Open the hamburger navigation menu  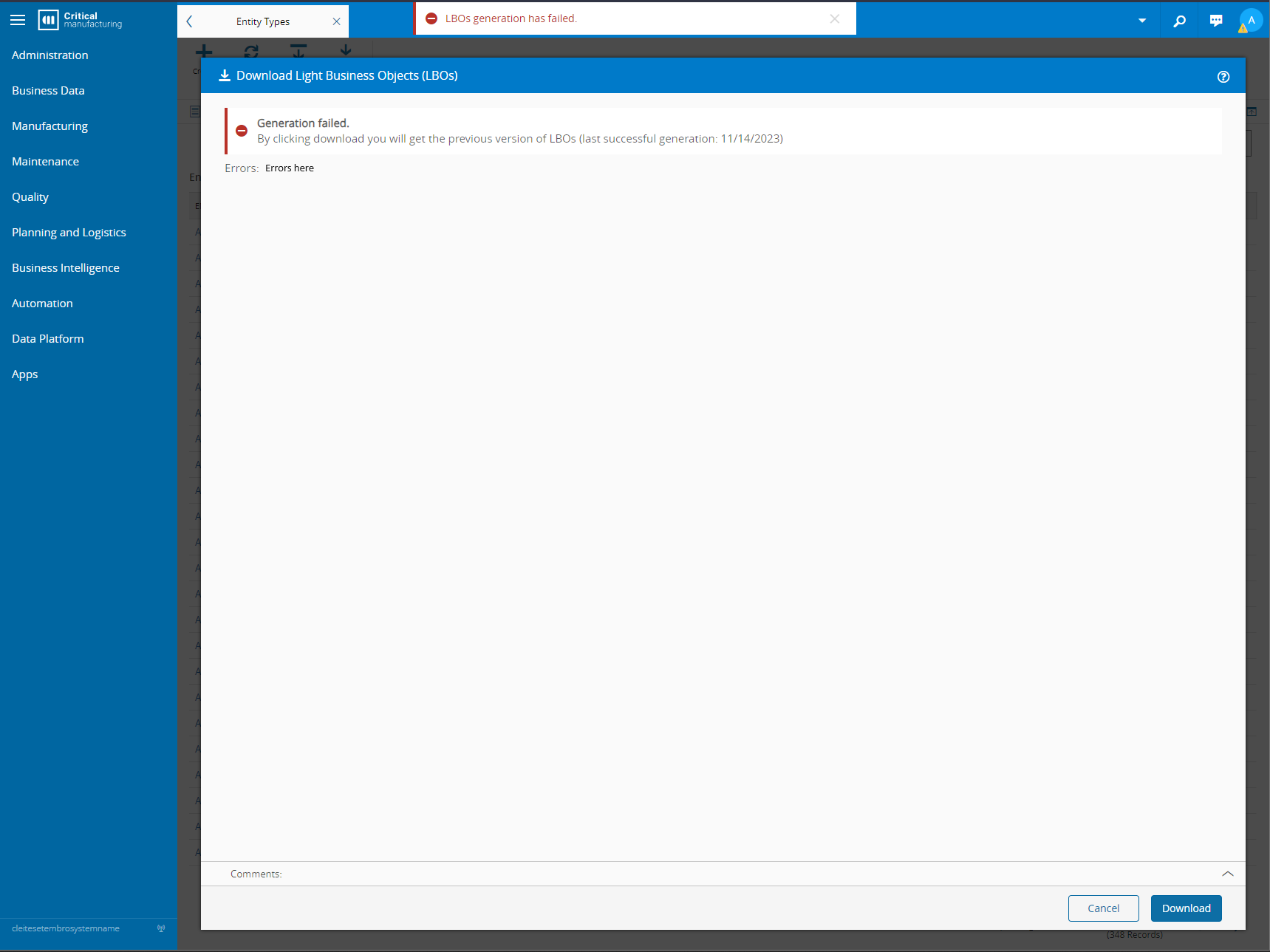[x=18, y=21]
